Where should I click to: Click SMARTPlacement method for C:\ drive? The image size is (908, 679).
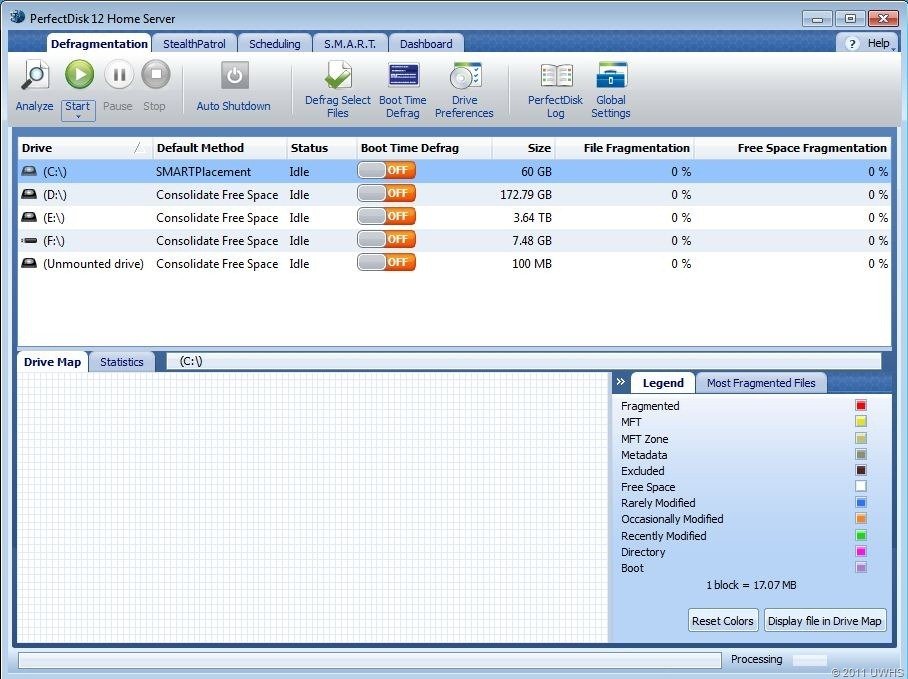[x=203, y=172]
